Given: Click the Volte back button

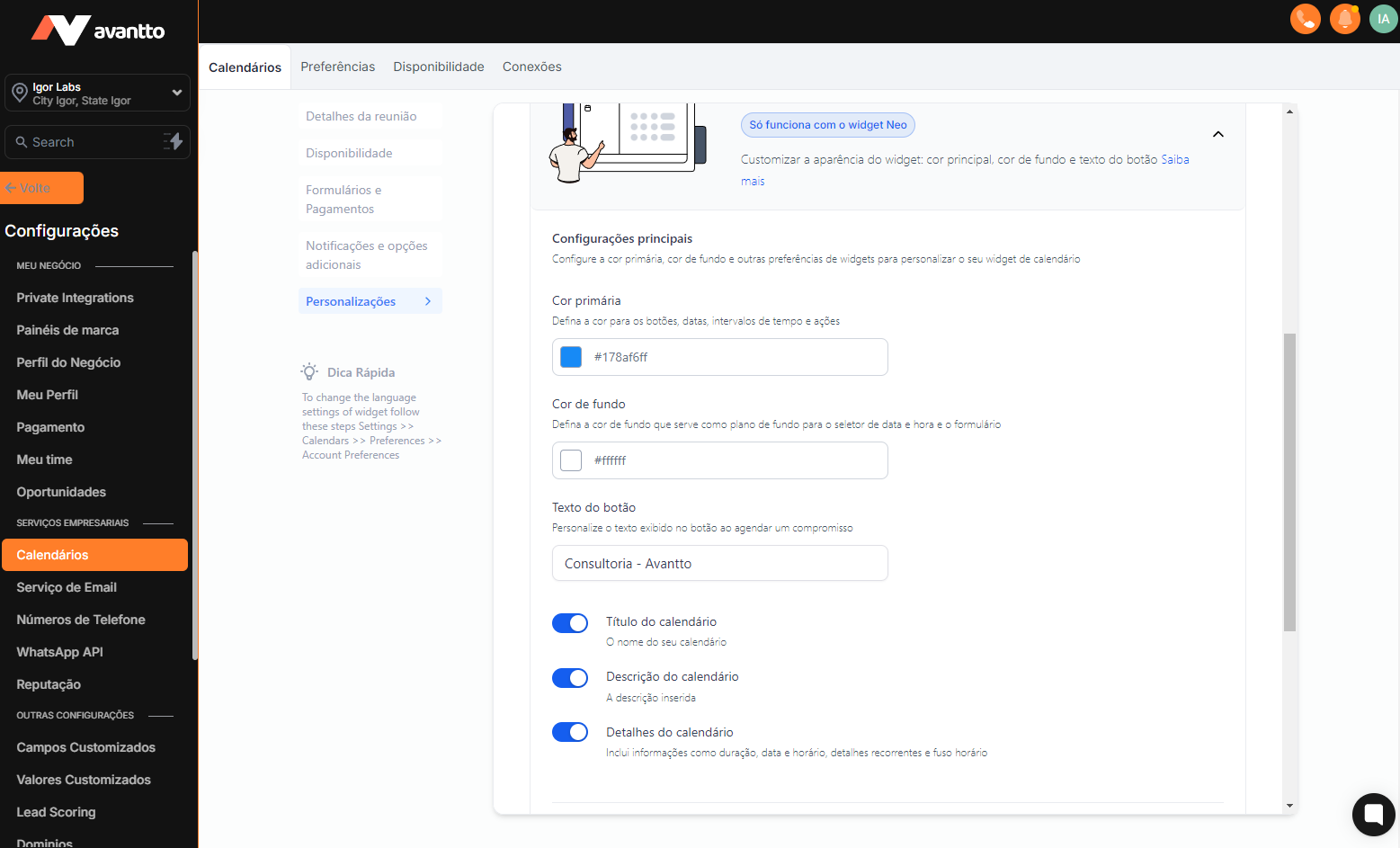Looking at the screenshot, I should (42, 188).
